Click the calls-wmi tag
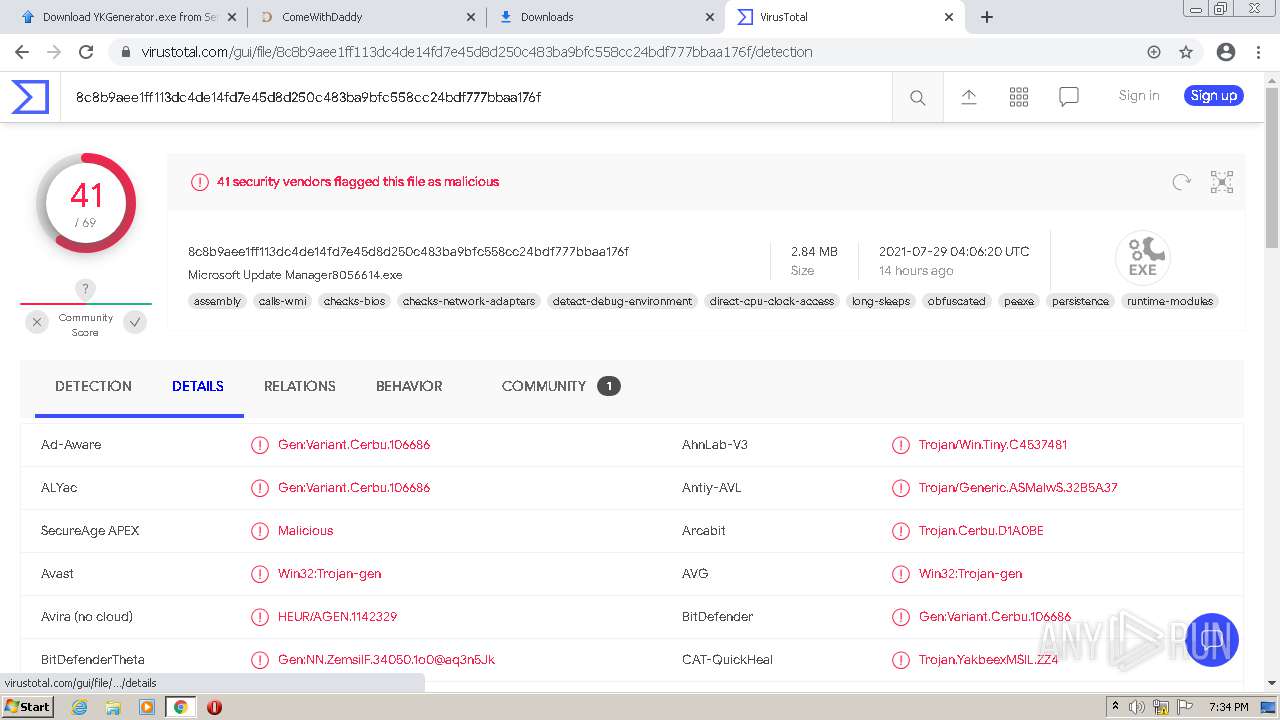Viewport: 1280px width, 720px height. pos(283,301)
